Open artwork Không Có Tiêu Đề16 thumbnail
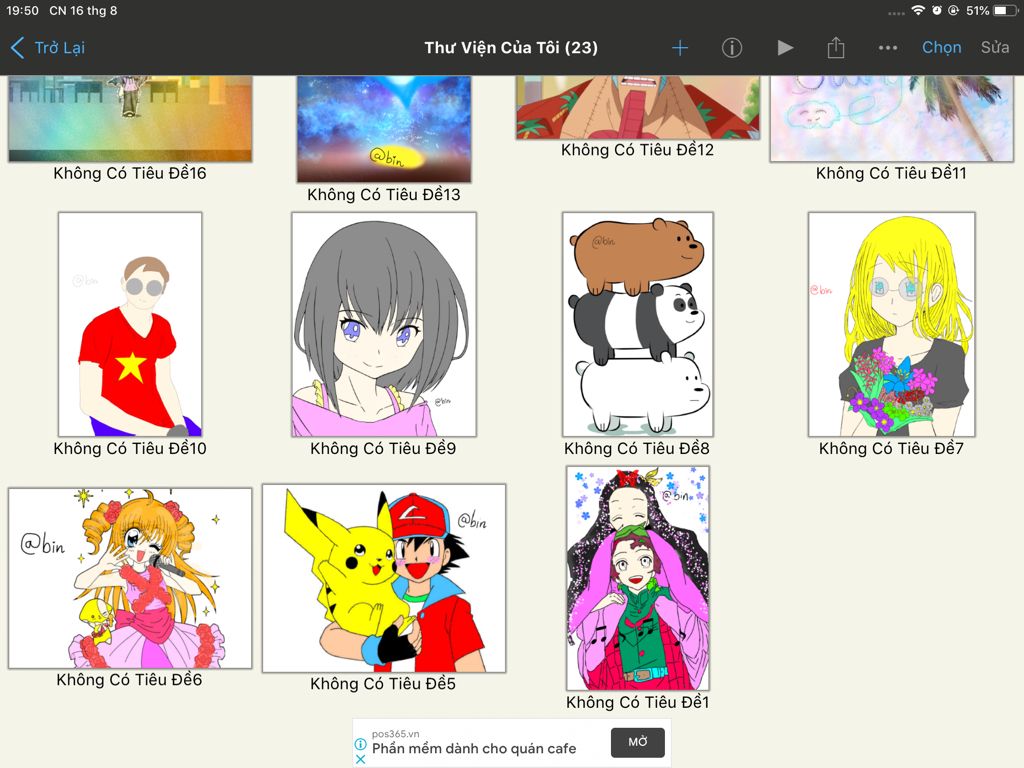1024x768 pixels. tap(130, 118)
